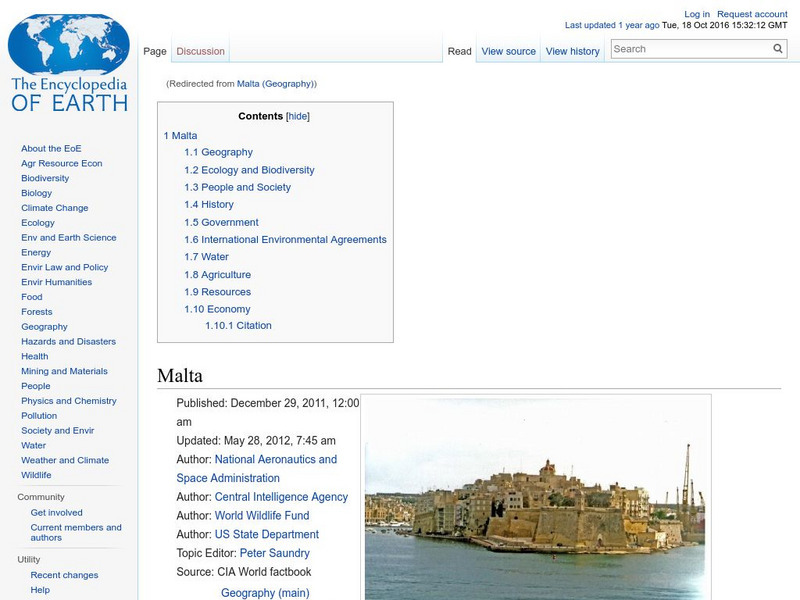Viewport: 800px width, 600px height.
Task: Switch to the Discussion tab
Action: [x=200, y=50]
